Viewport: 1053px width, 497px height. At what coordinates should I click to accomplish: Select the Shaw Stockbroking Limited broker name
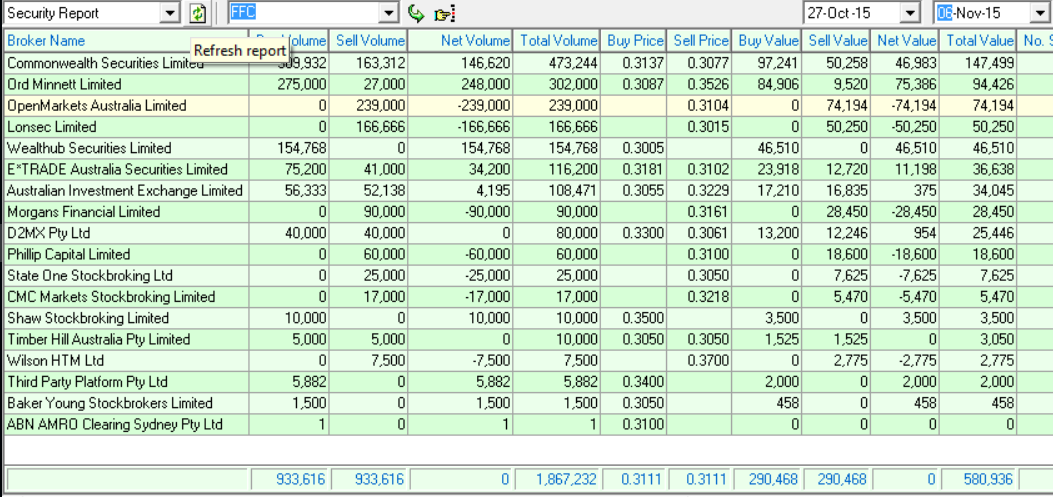pos(87,318)
